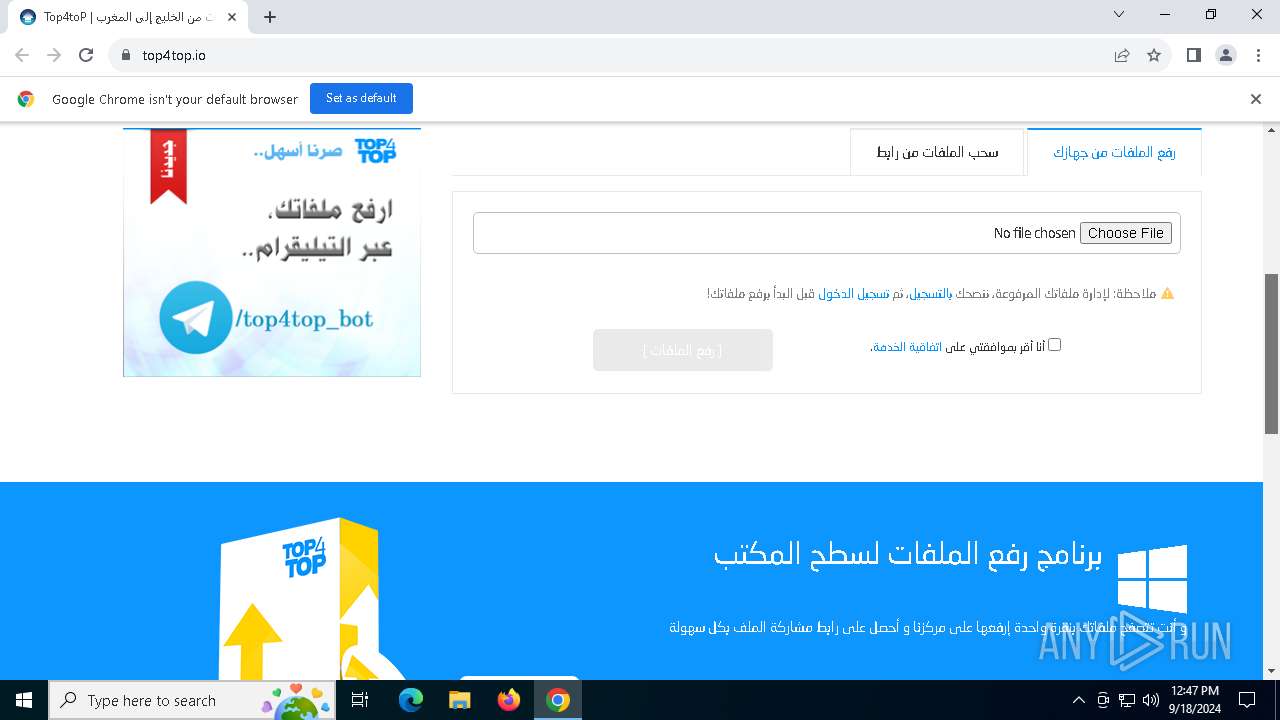
Task: Expand the tab search chevron
Action: click(x=1119, y=14)
